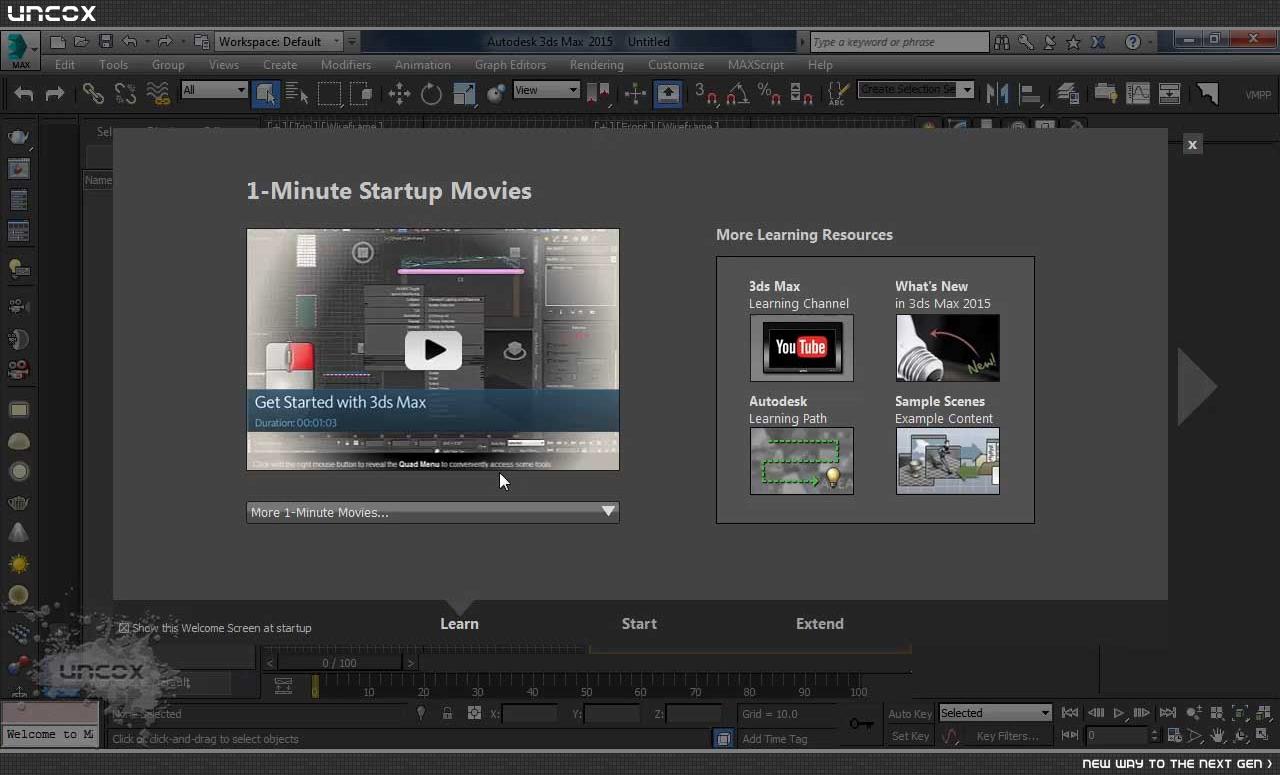The image size is (1280, 775).
Task: Click the Select and Link chain icon
Action: (x=93, y=93)
